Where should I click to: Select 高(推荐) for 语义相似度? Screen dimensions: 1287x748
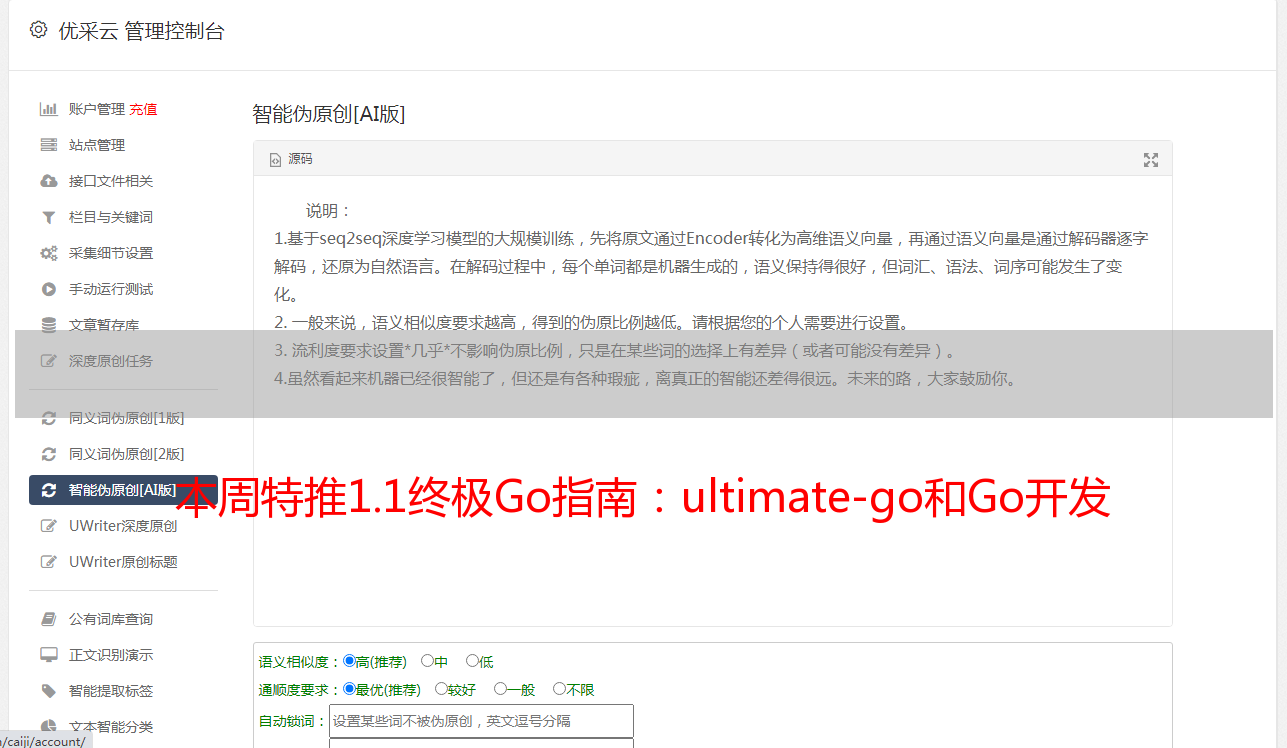coord(349,661)
